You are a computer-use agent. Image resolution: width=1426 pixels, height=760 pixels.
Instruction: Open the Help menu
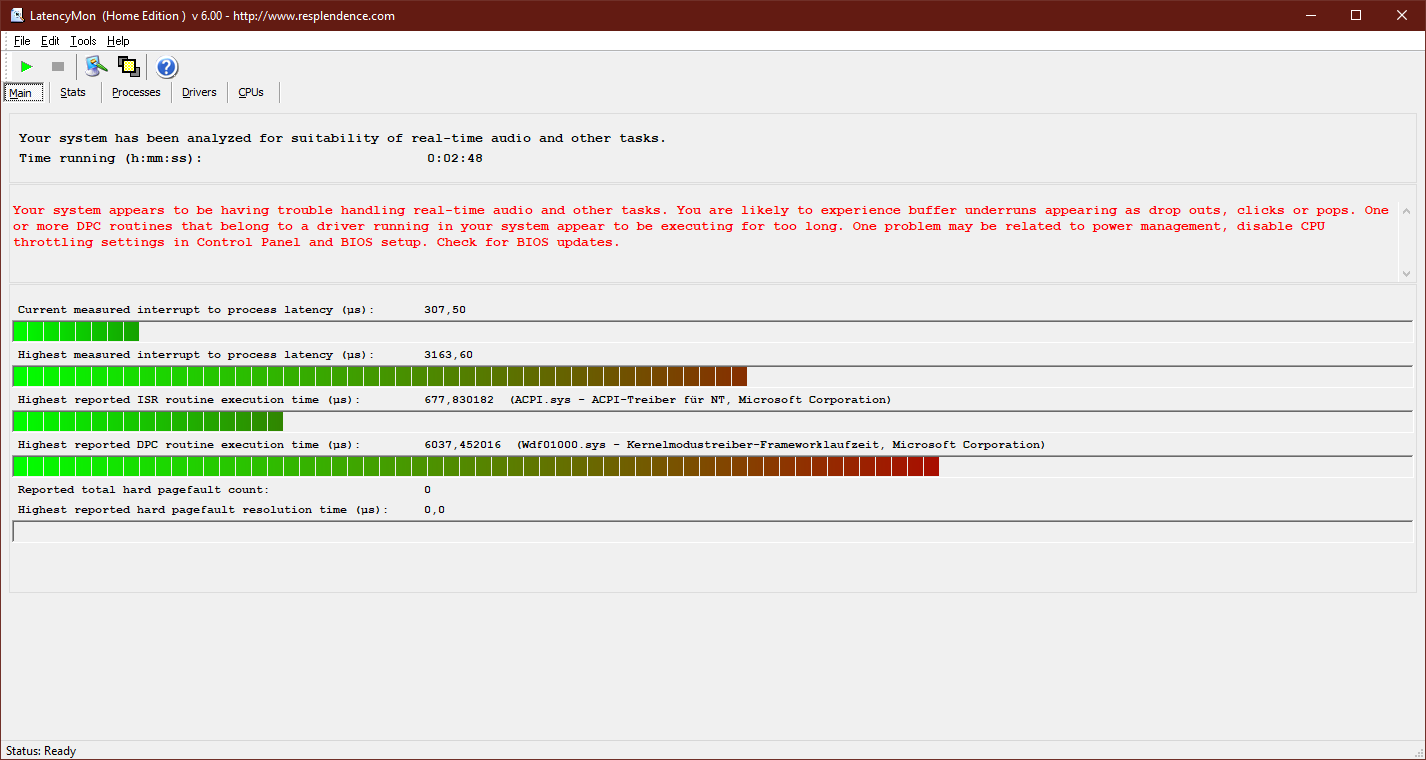coord(118,41)
